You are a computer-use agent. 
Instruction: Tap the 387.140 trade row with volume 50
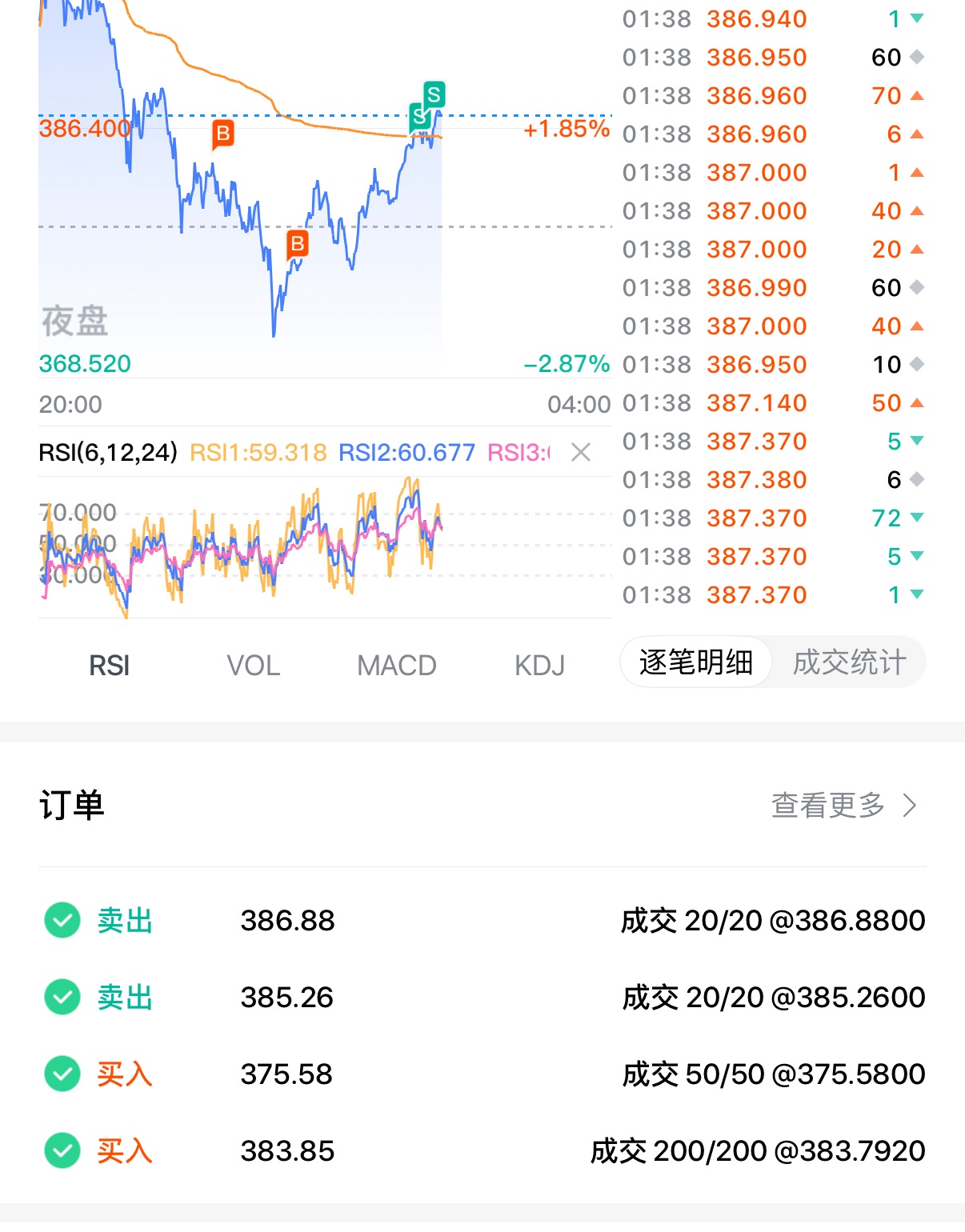[772, 403]
